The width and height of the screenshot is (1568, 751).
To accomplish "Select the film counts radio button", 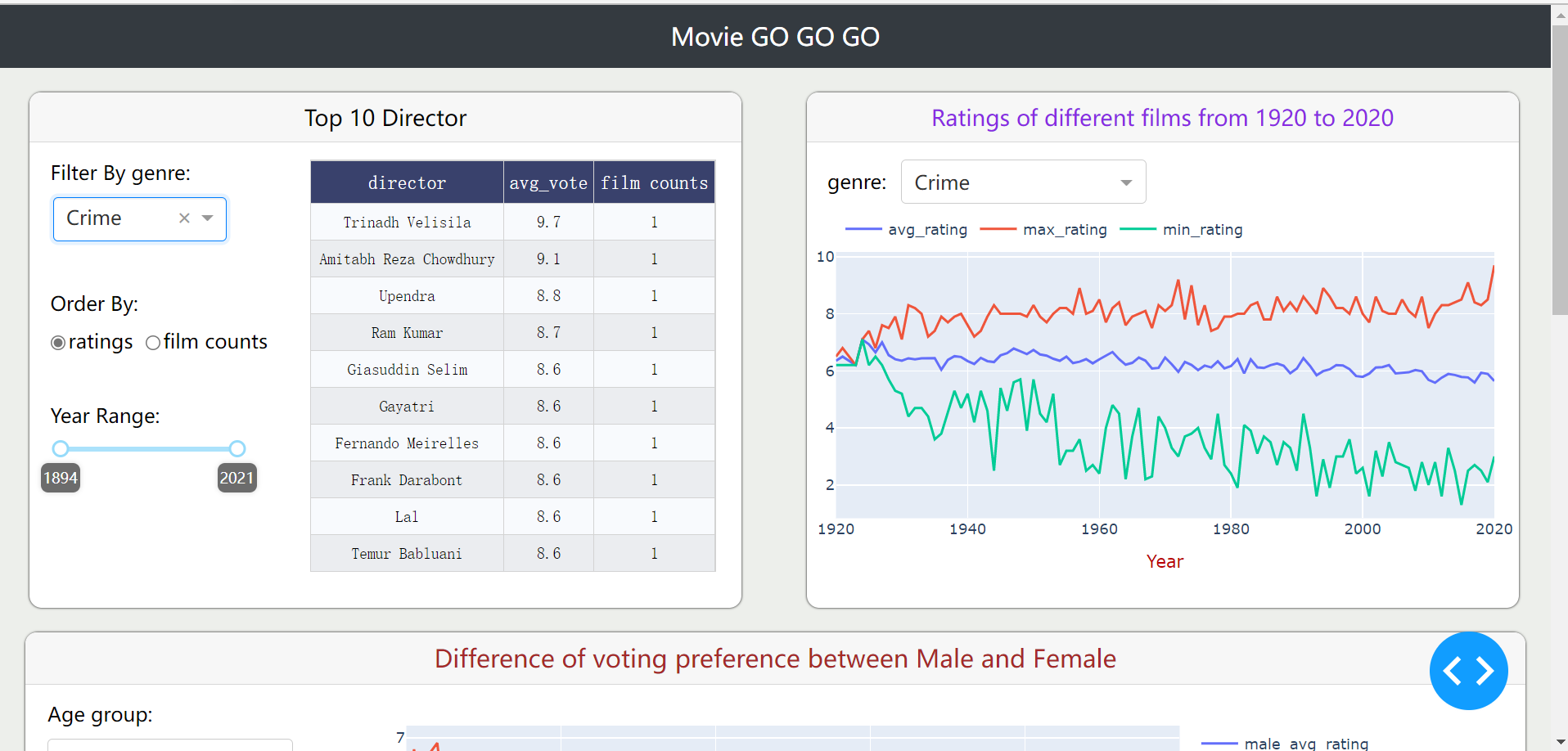I will (152, 343).
